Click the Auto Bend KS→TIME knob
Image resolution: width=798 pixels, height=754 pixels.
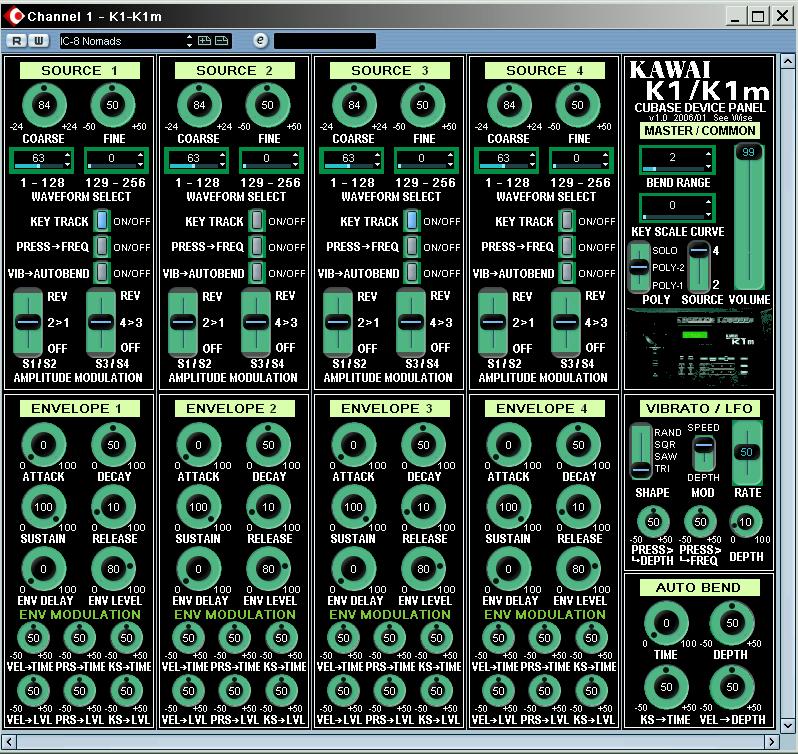[x=666, y=687]
